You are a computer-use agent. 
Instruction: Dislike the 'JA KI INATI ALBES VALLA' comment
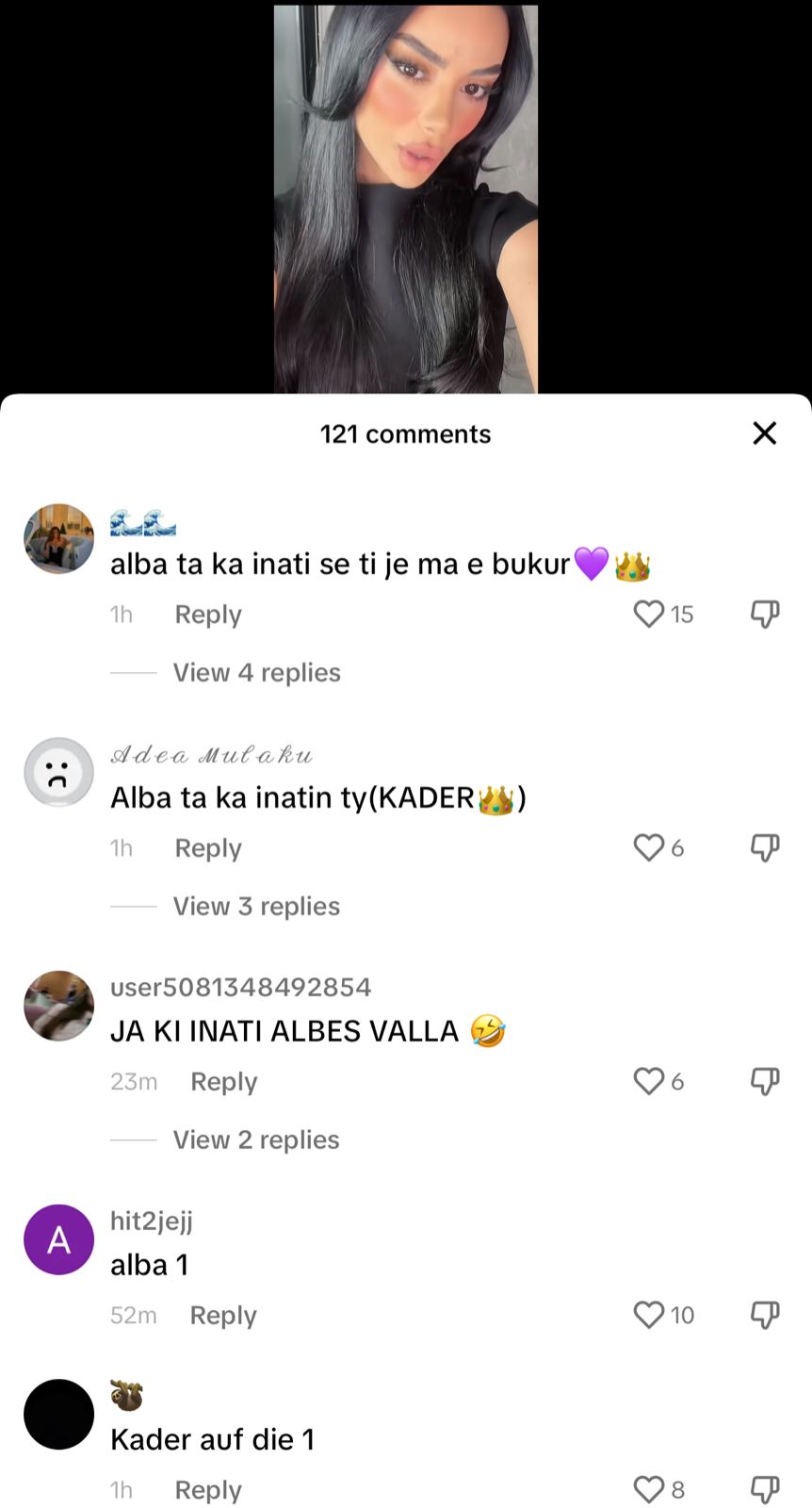(765, 1081)
